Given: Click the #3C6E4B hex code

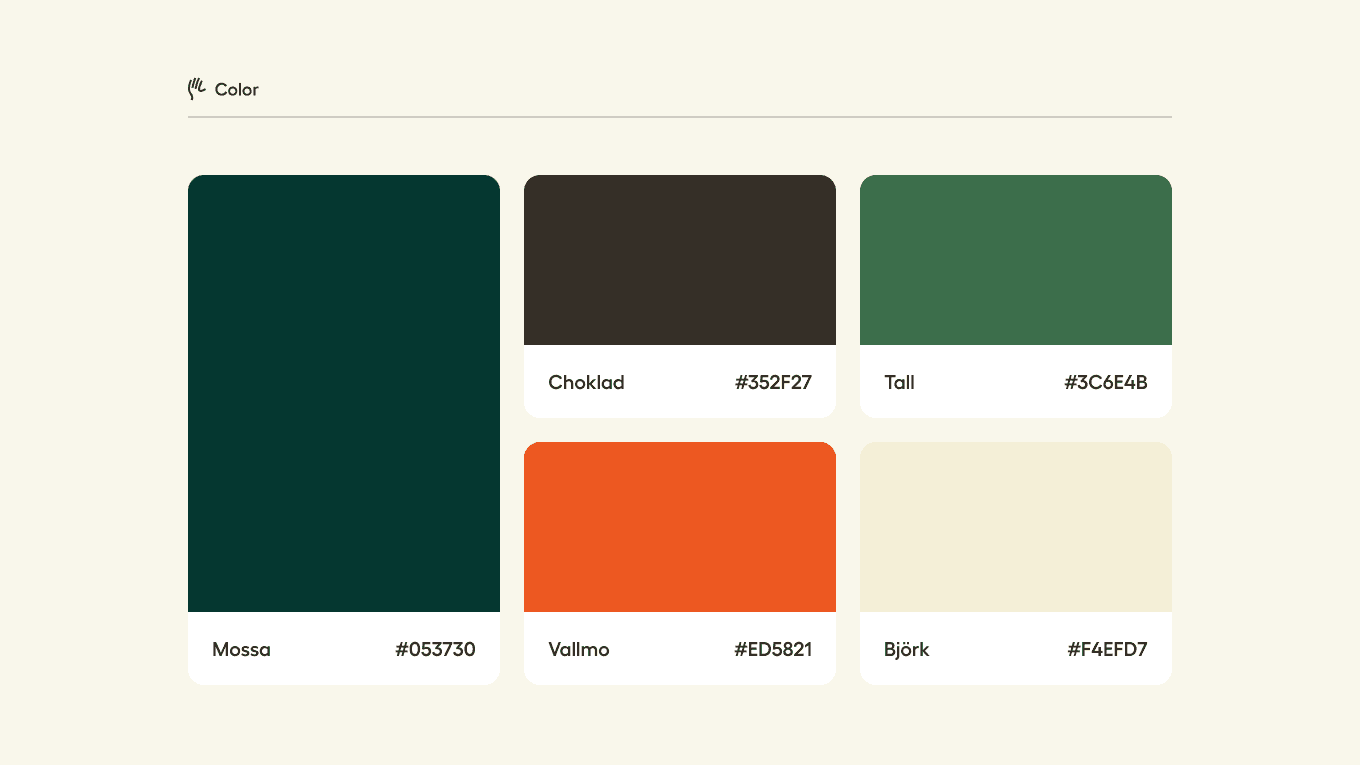Looking at the screenshot, I should click(x=1106, y=383).
